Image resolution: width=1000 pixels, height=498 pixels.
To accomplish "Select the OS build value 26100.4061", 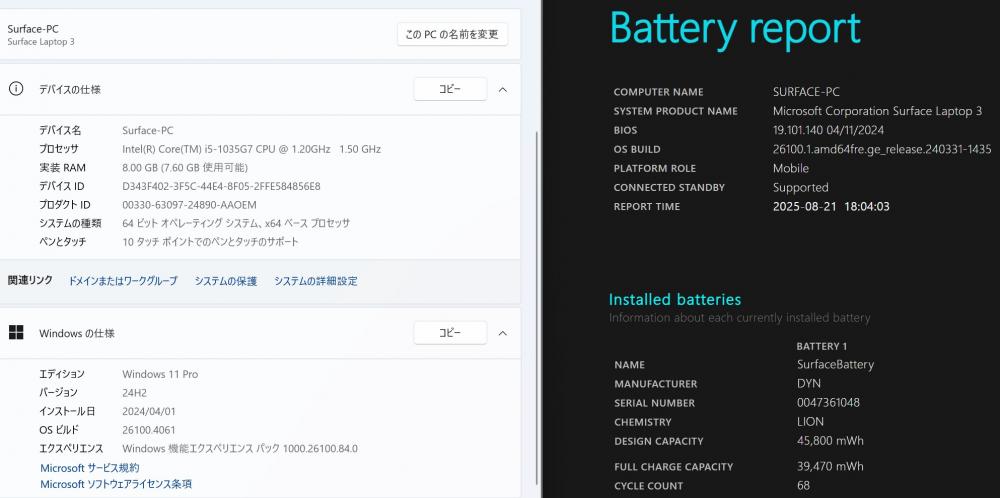I will point(149,430).
